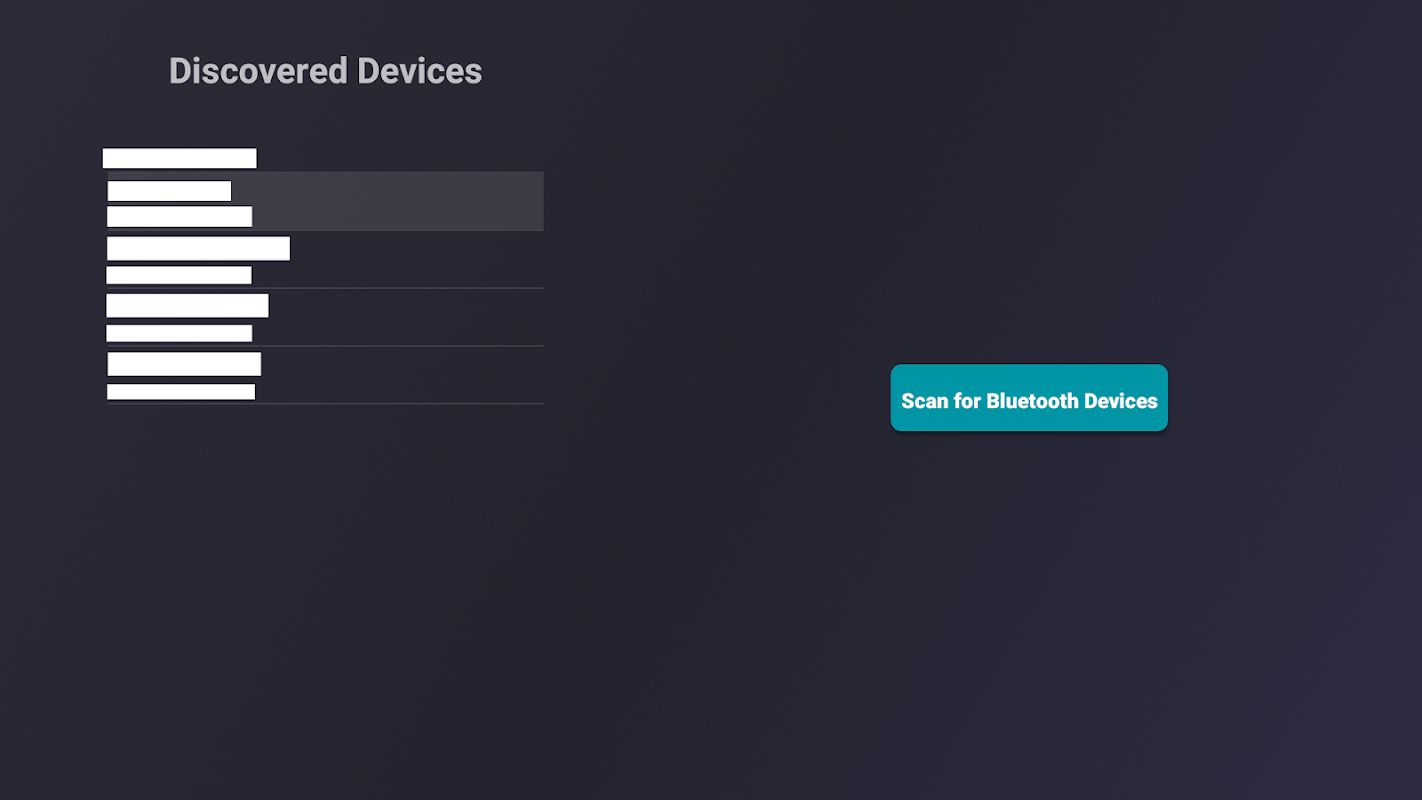1422x800 pixels.
Task: Click the word Discovered in the heading
Action: (258, 71)
